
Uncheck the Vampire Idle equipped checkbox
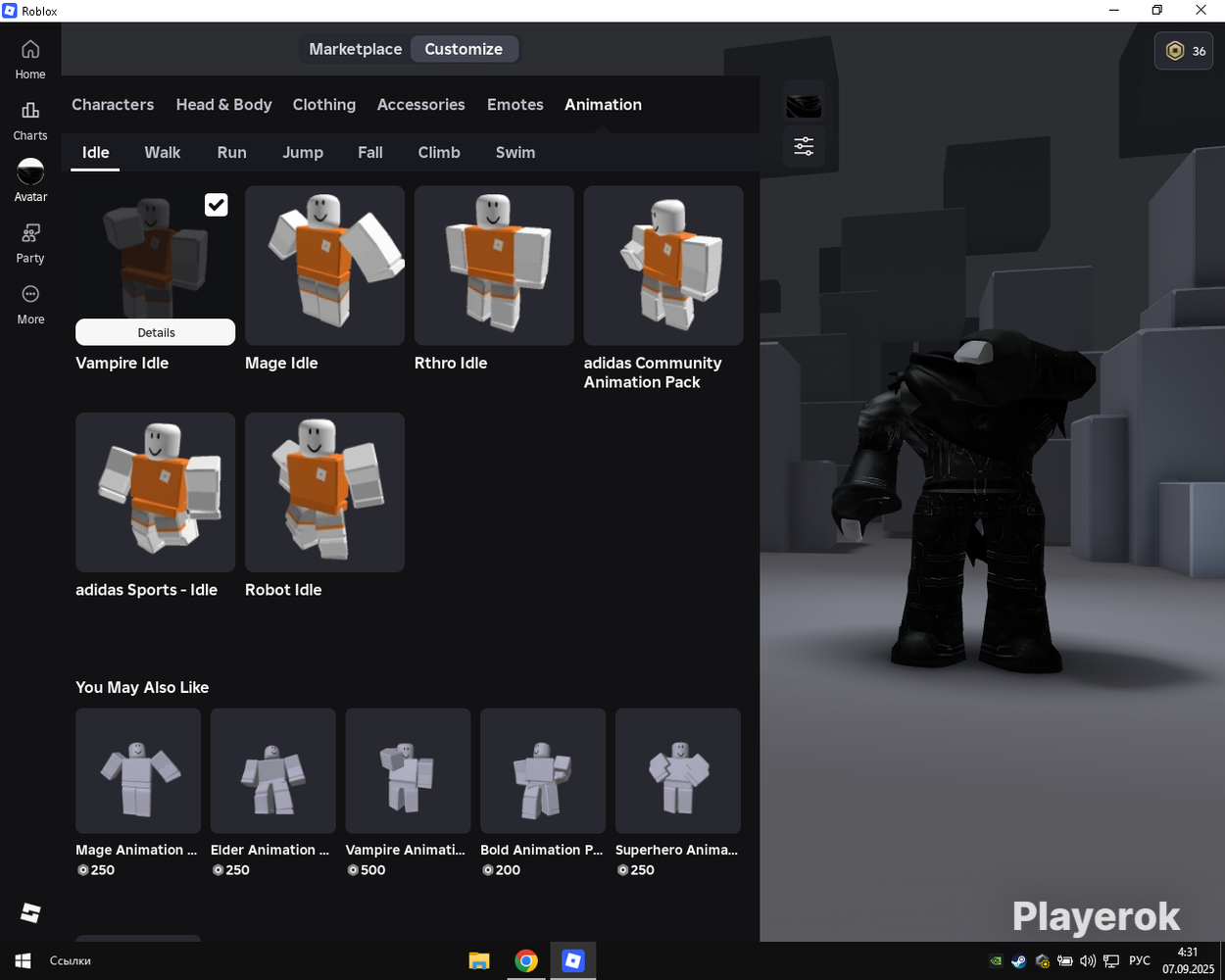coord(216,205)
